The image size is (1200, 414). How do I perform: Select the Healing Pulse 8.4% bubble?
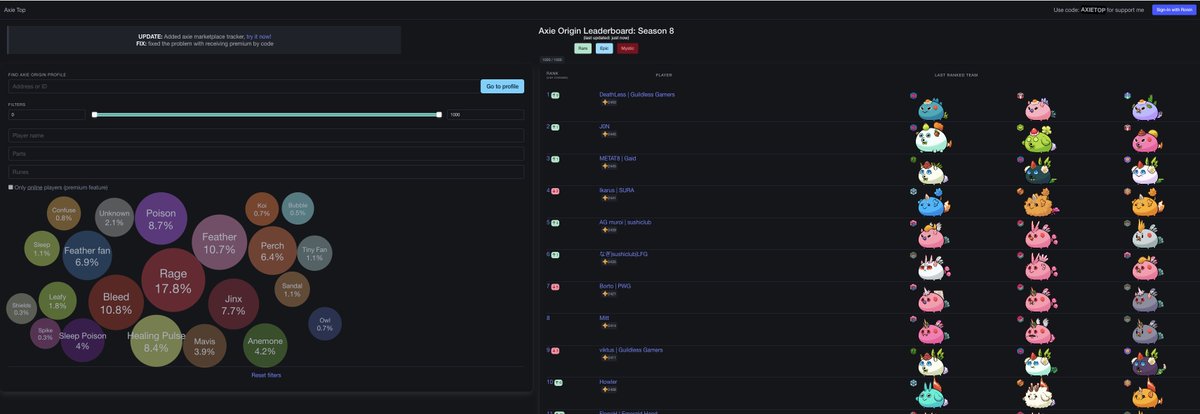tap(156, 342)
